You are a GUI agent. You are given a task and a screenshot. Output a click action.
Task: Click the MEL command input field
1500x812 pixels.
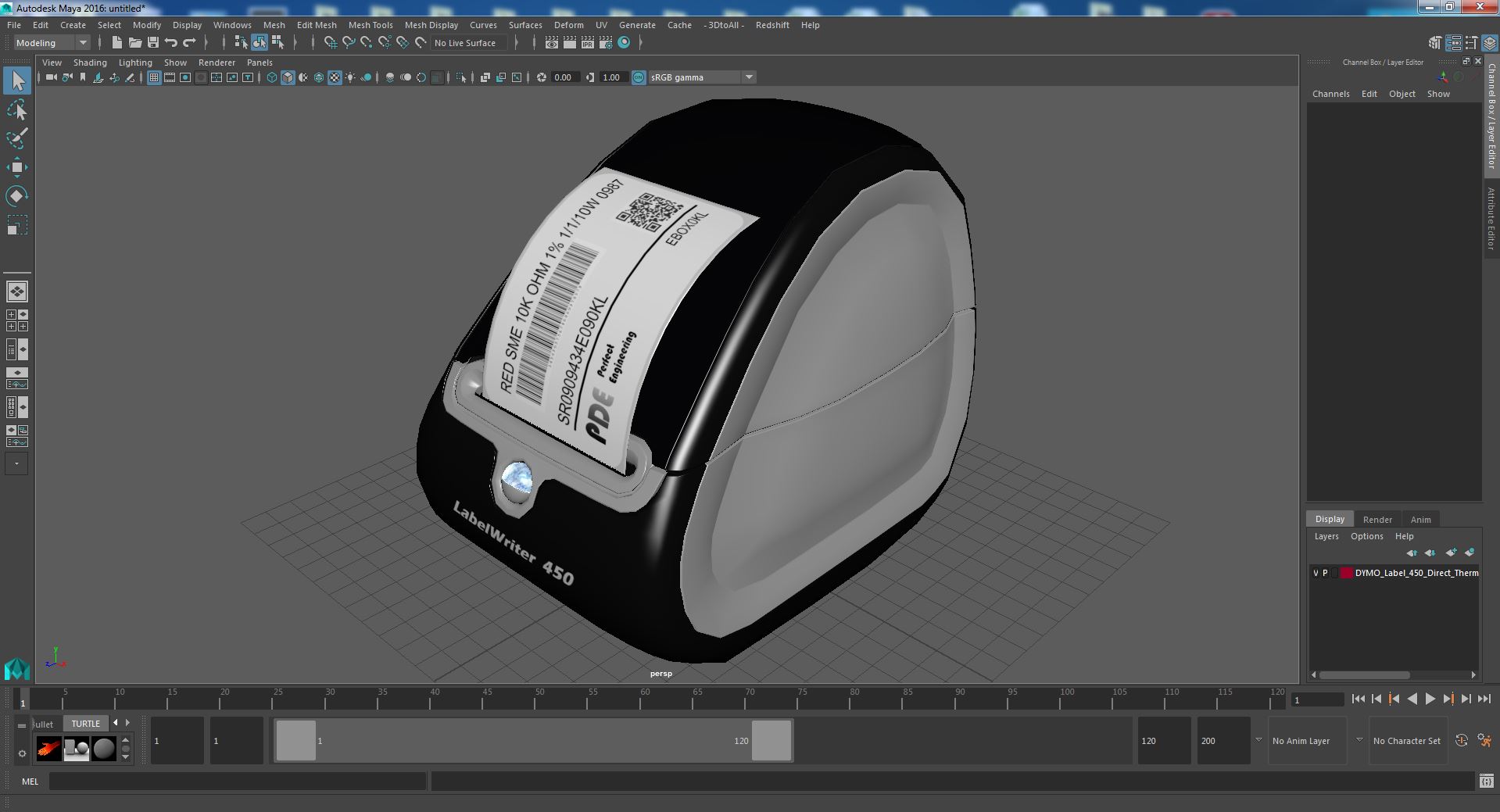[238, 781]
